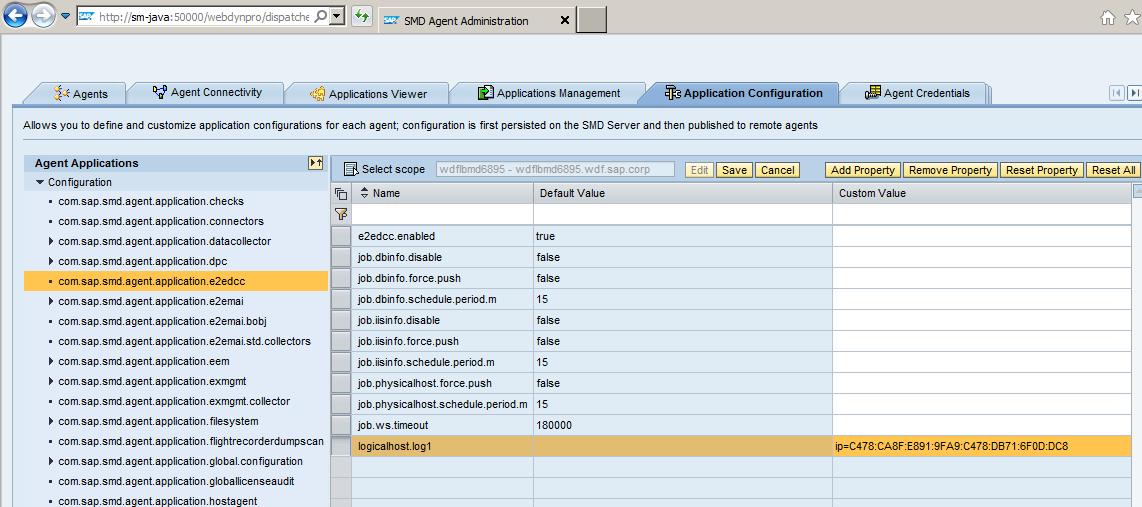The height and width of the screenshot is (507, 1142).
Task: Click the Reset All button
Action: pyautogui.click(x=1114, y=170)
